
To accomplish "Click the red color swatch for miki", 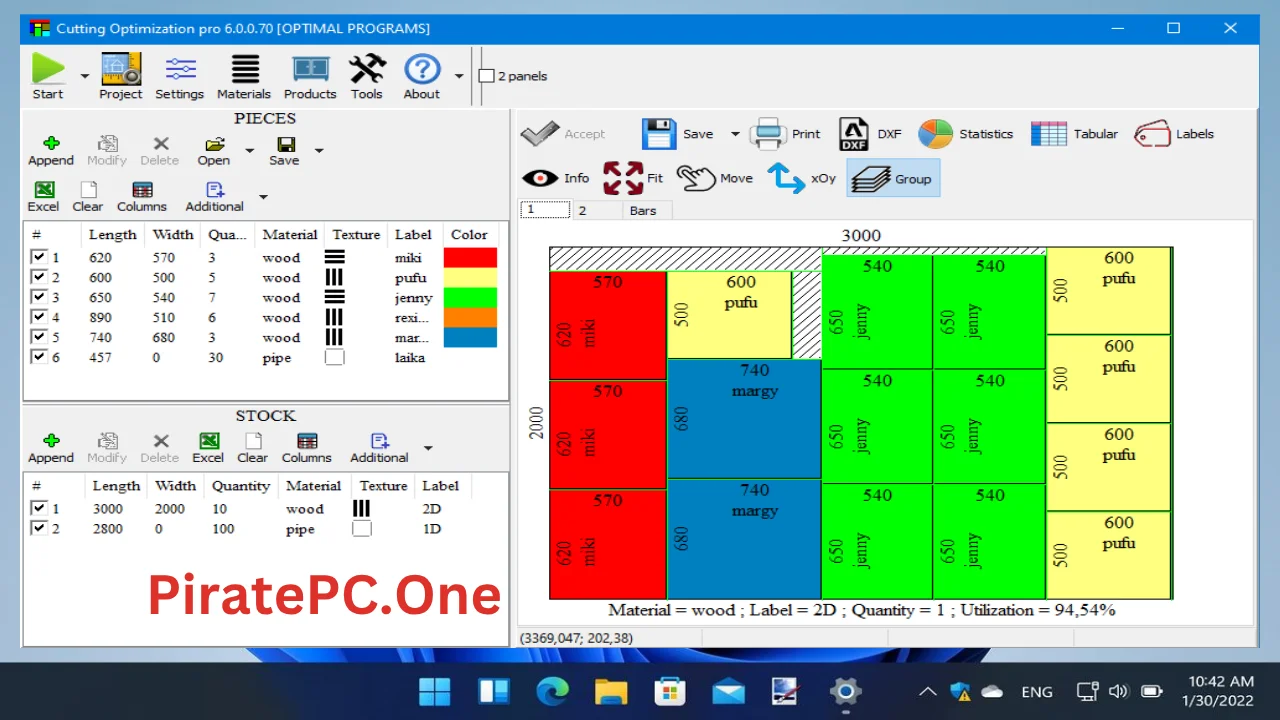I will click(470, 257).
